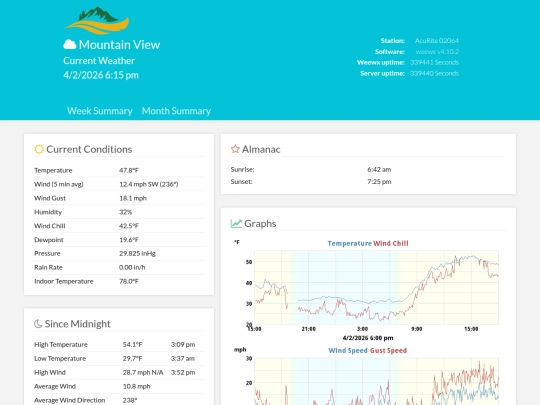This screenshot has height=405, width=540.
Task: Click the high temperature time 3:09 pm
Action: (x=183, y=344)
